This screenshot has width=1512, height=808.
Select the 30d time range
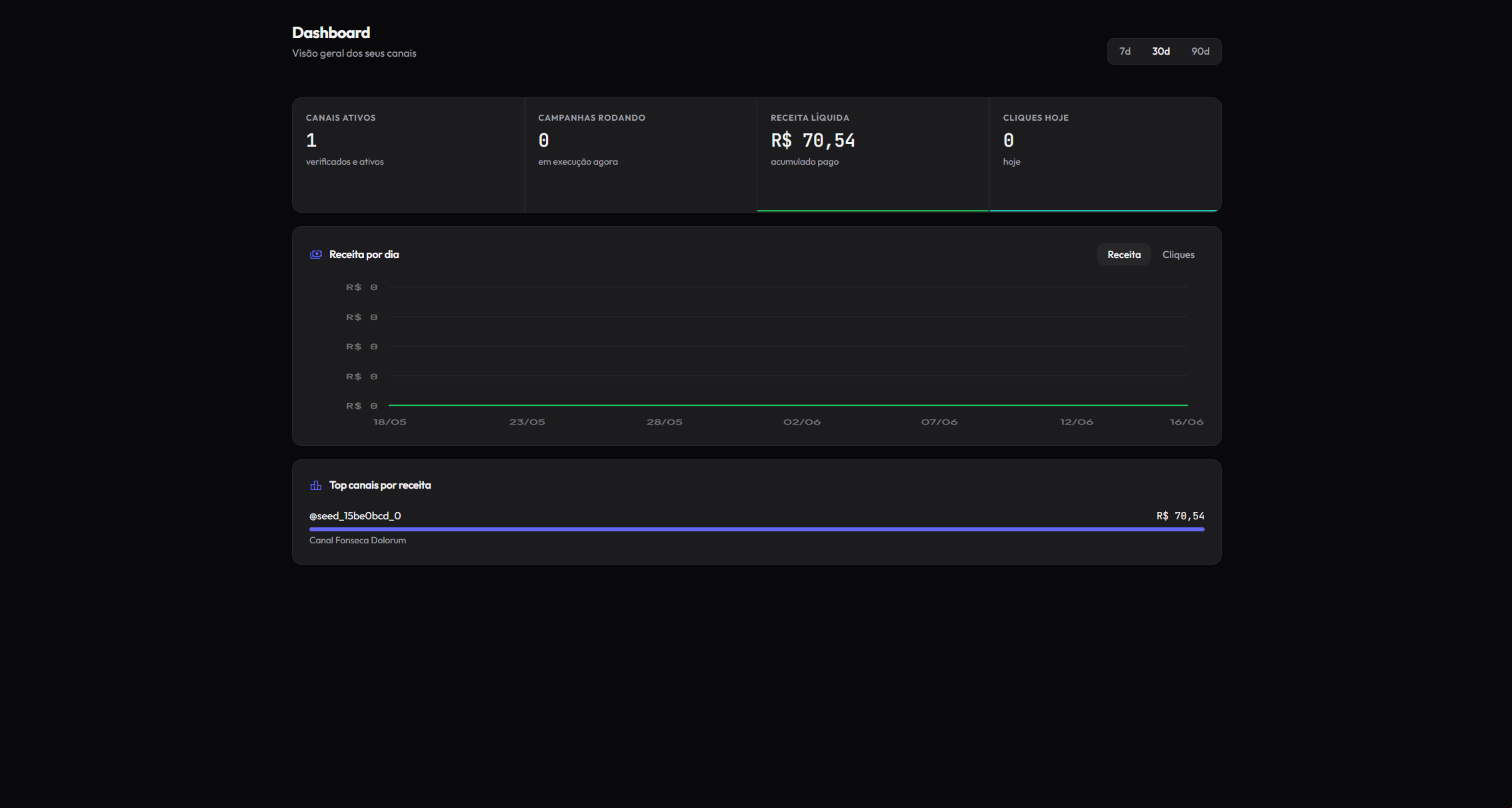click(x=1161, y=51)
